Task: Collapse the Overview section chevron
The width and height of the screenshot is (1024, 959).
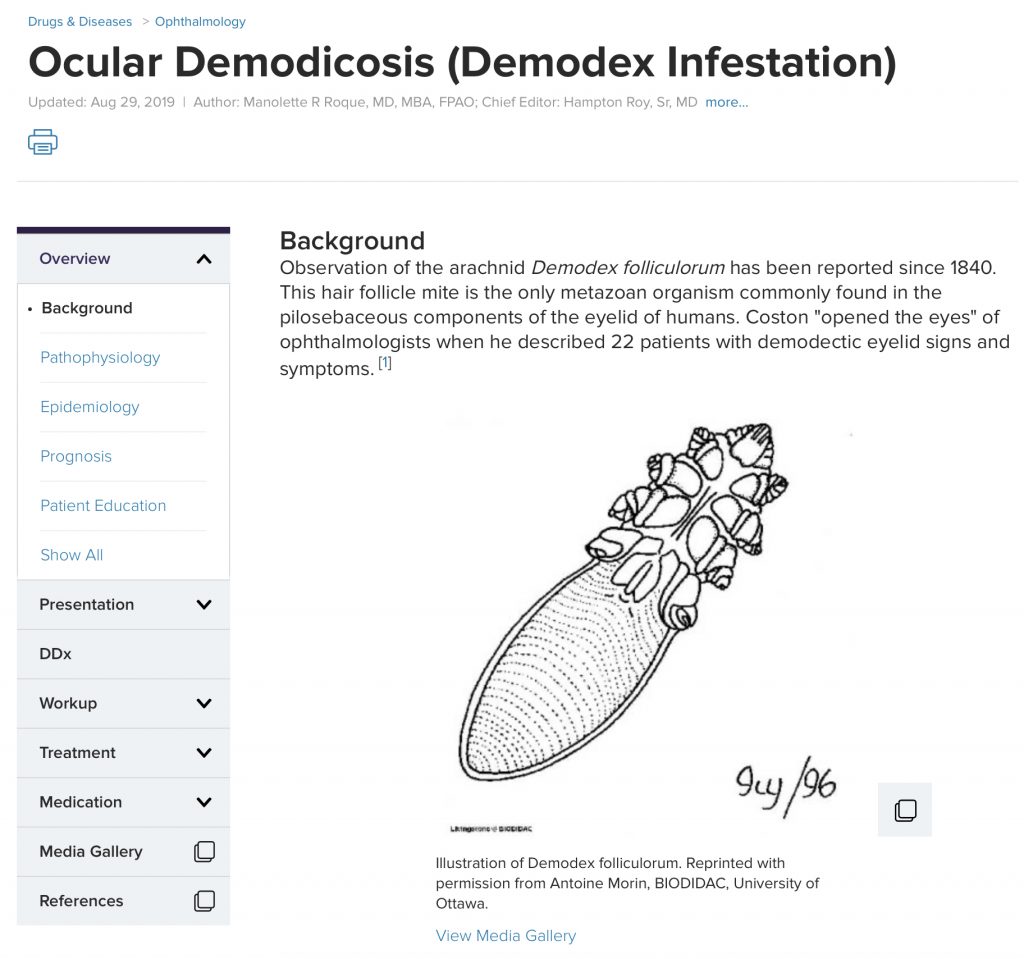Action: (204, 257)
